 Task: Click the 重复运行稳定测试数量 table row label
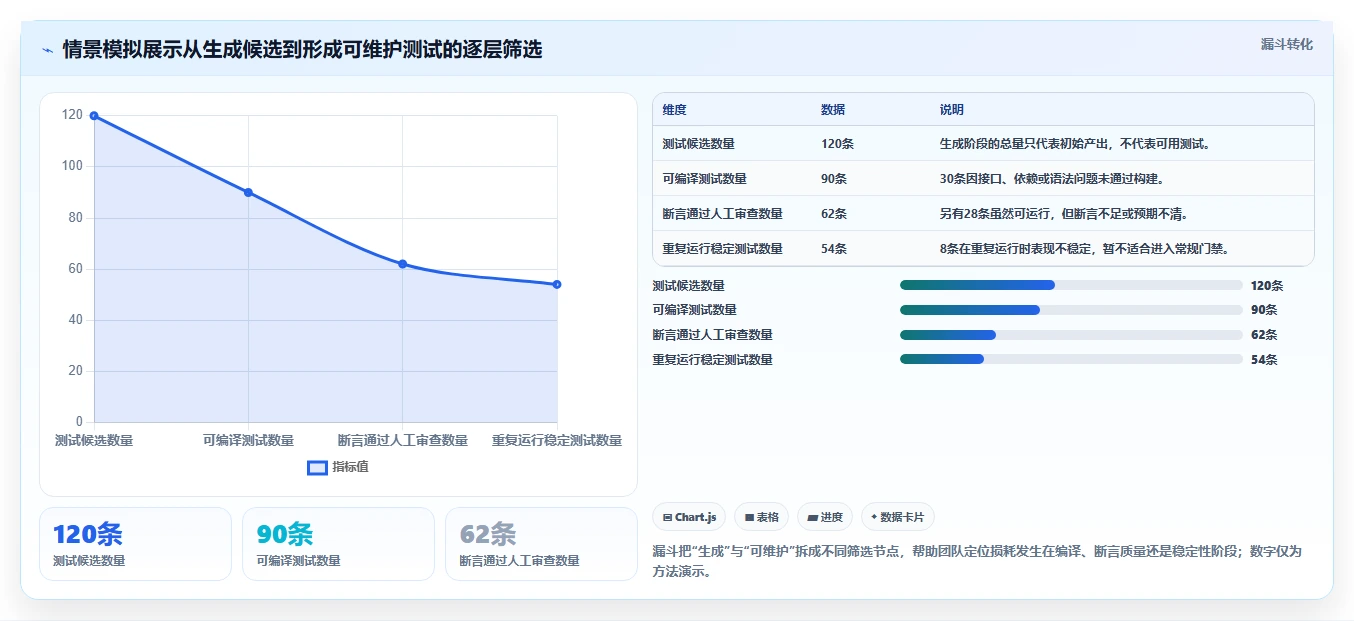(x=722, y=249)
